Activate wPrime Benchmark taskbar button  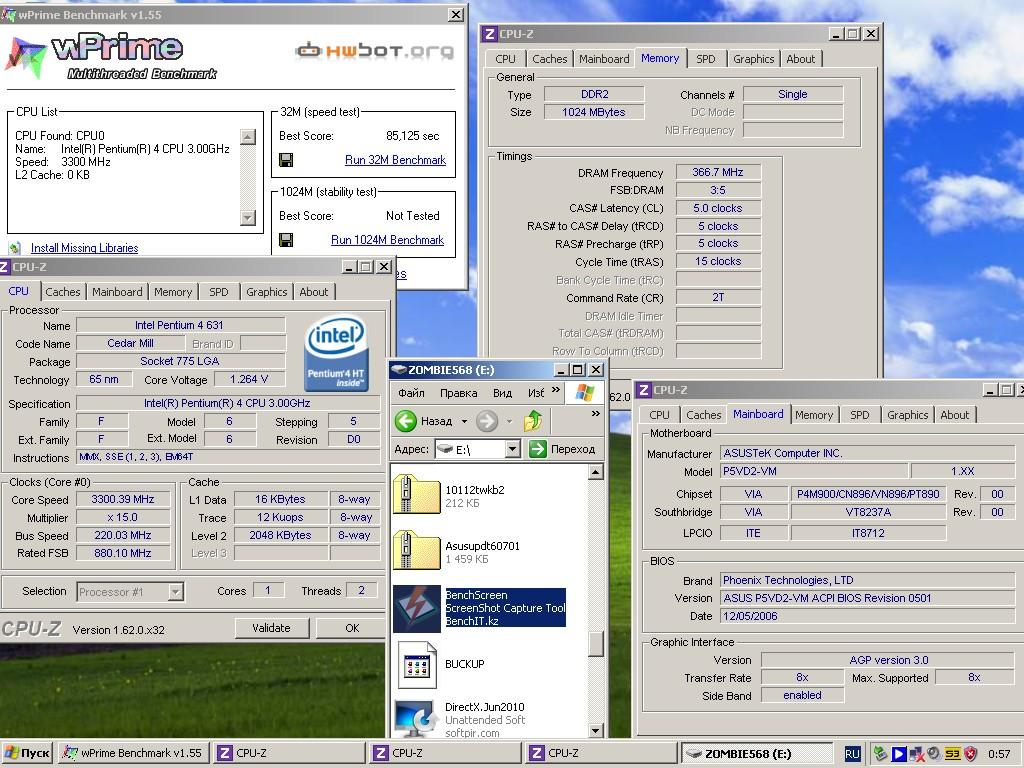tap(133, 754)
